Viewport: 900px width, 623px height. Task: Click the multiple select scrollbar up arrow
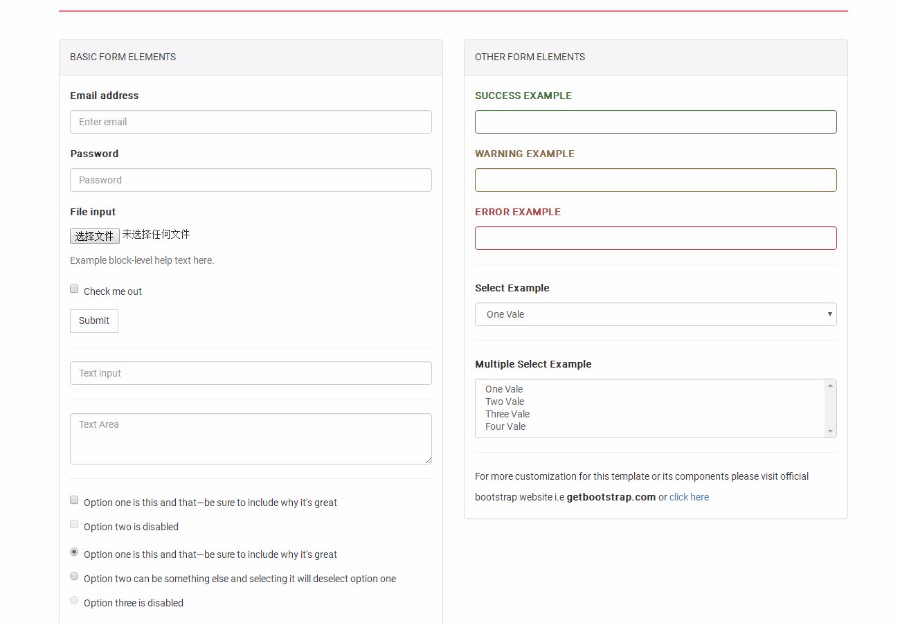click(830, 386)
